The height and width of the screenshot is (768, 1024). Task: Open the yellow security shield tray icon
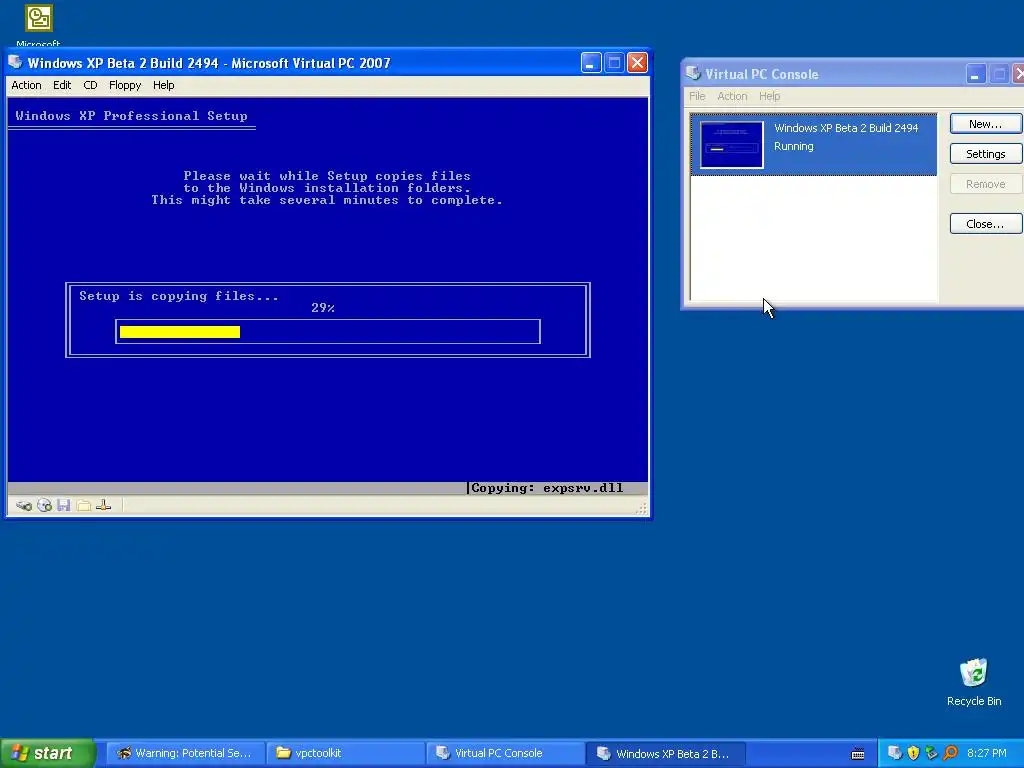(x=913, y=753)
